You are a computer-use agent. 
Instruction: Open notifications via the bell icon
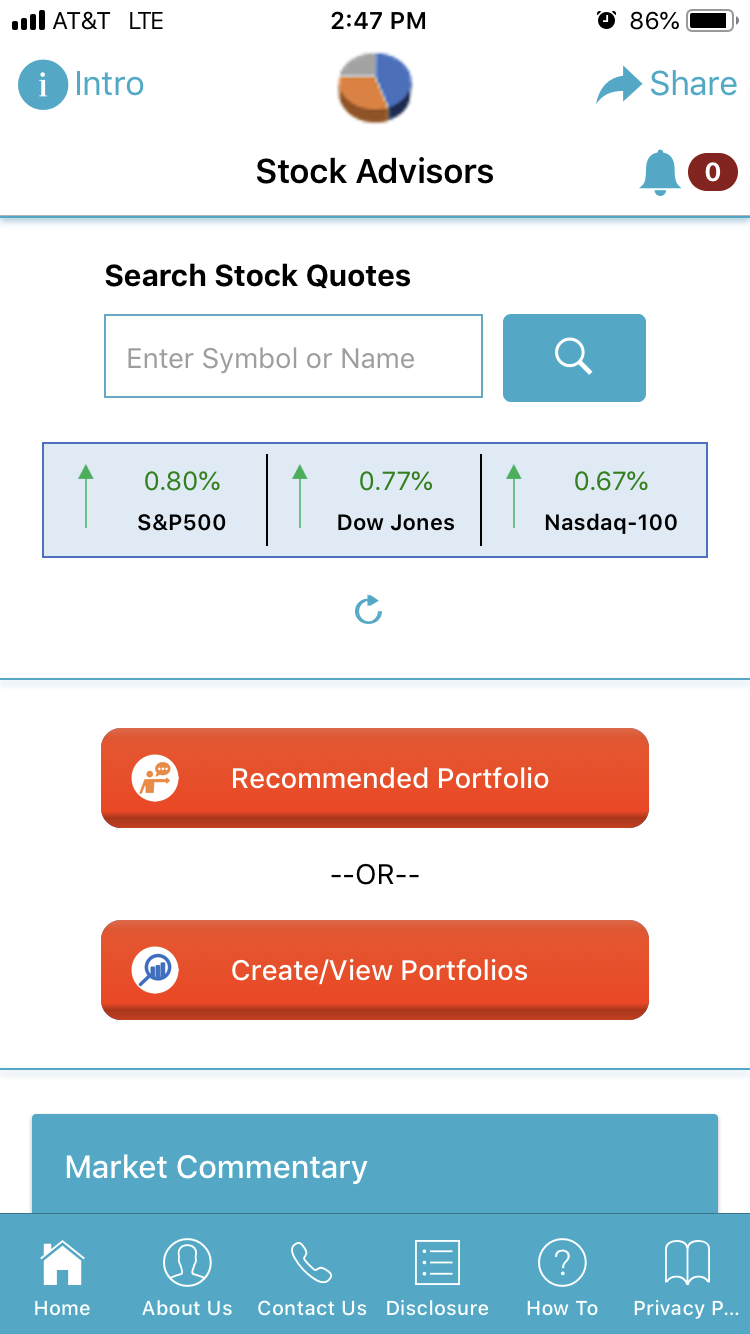[660, 173]
